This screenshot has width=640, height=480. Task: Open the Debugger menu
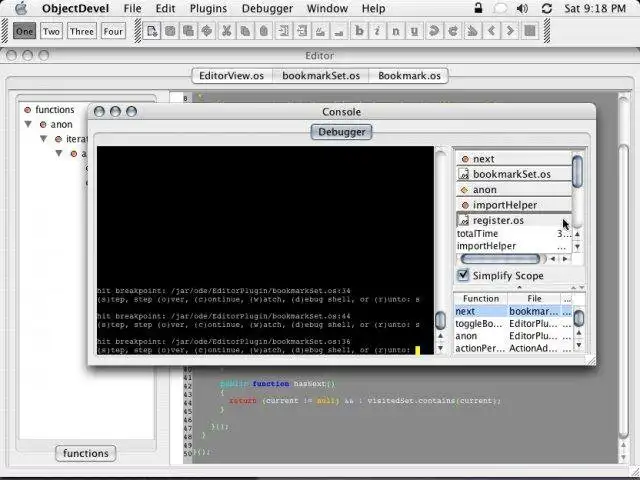coord(267,8)
